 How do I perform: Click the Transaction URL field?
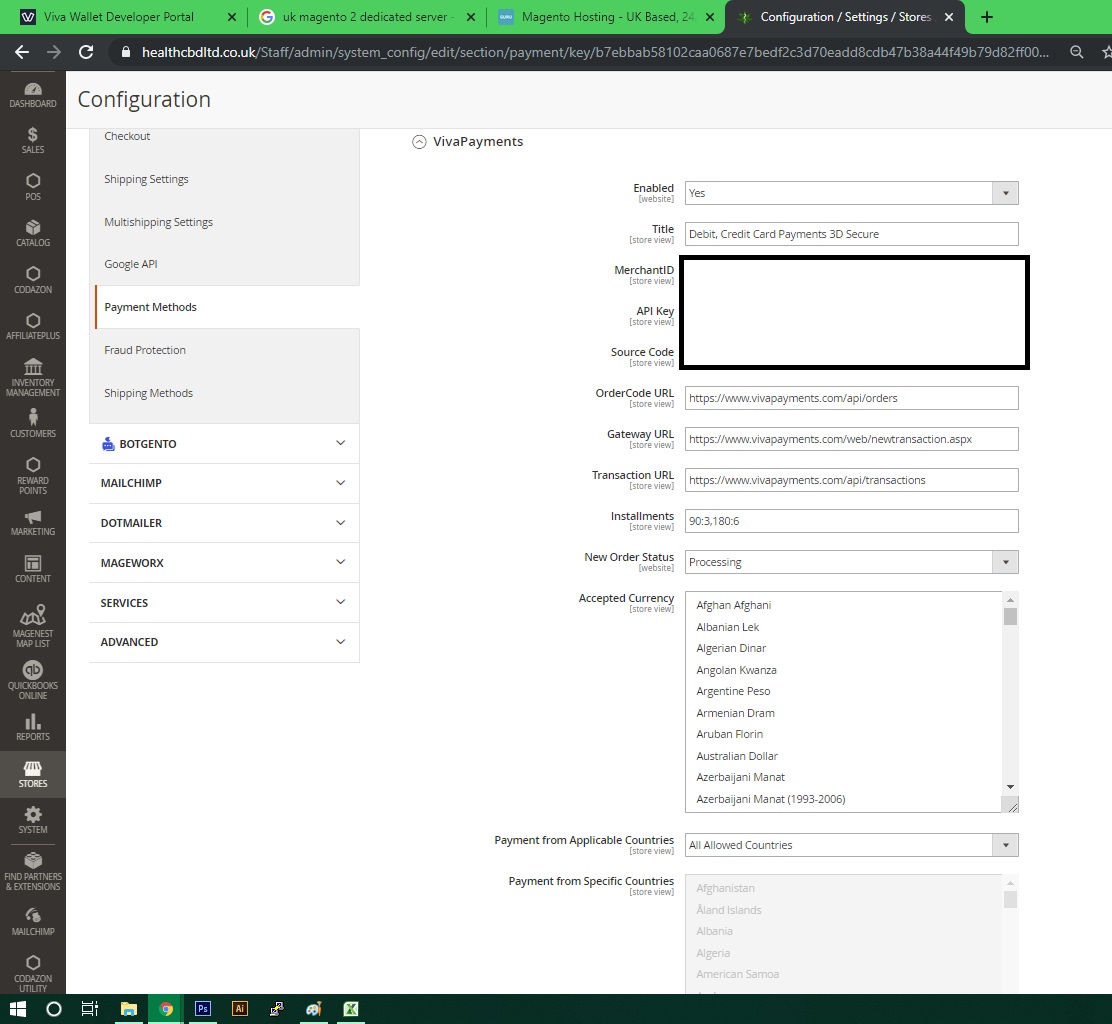click(x=851, y=480)
